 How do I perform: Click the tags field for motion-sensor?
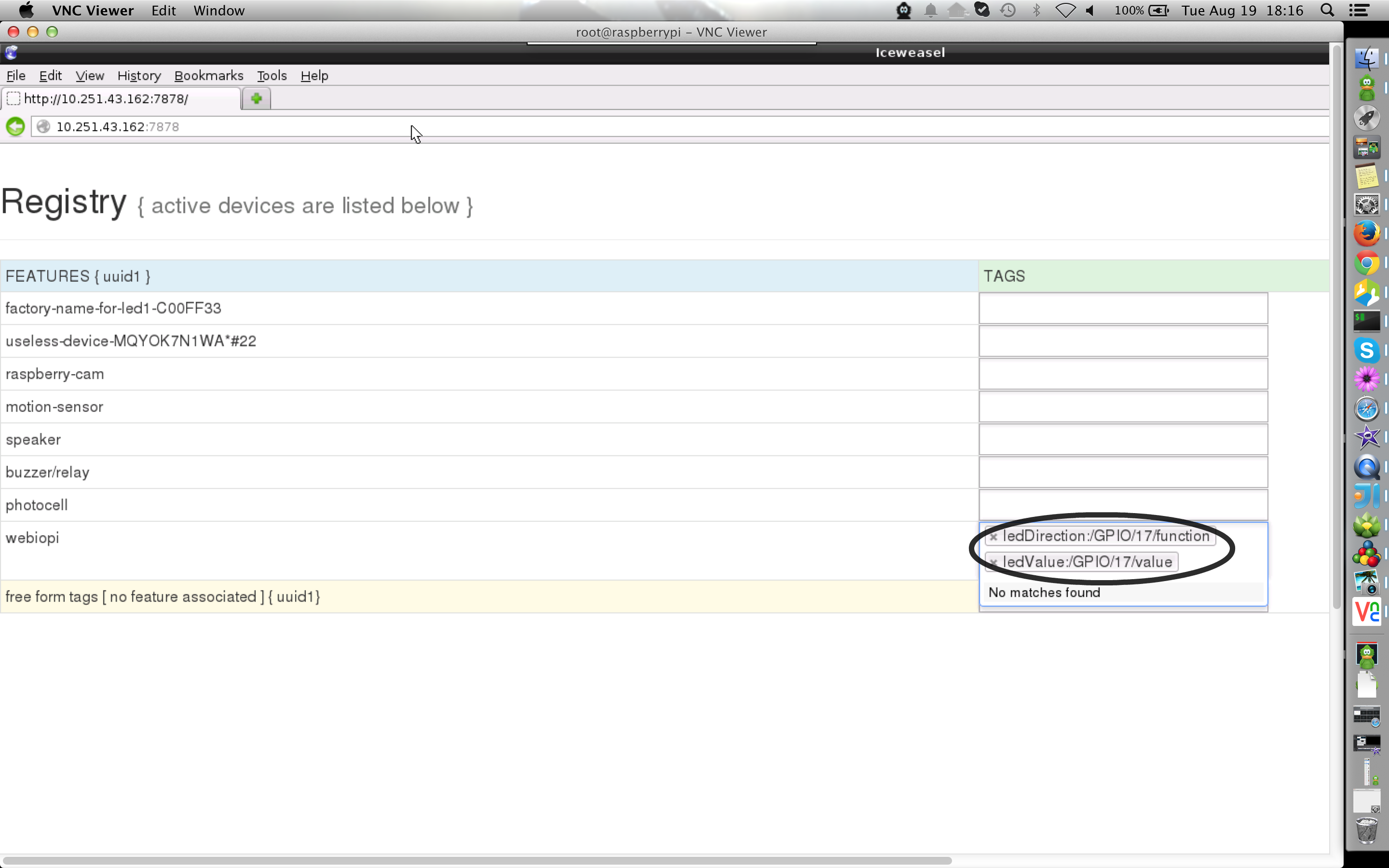click(1123, 407)
